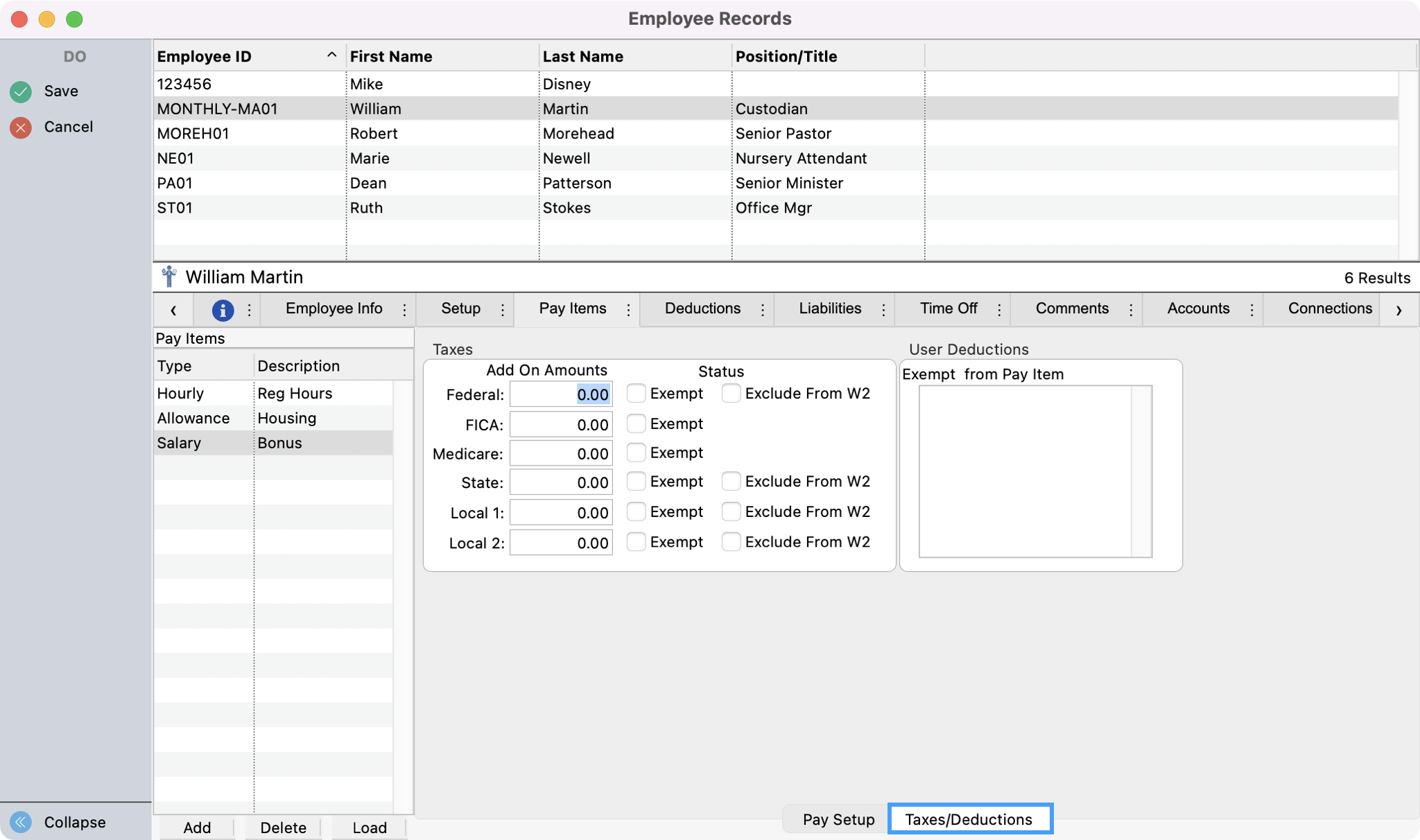Viewport: 1420px width, 840px height.
Task: Click the left chevron to scroll tabs back
Action: point(173,310)
